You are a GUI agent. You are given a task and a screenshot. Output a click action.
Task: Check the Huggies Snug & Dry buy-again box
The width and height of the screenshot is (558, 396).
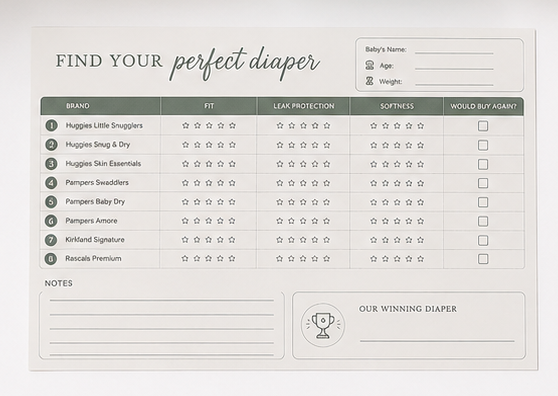pos(483,145)
